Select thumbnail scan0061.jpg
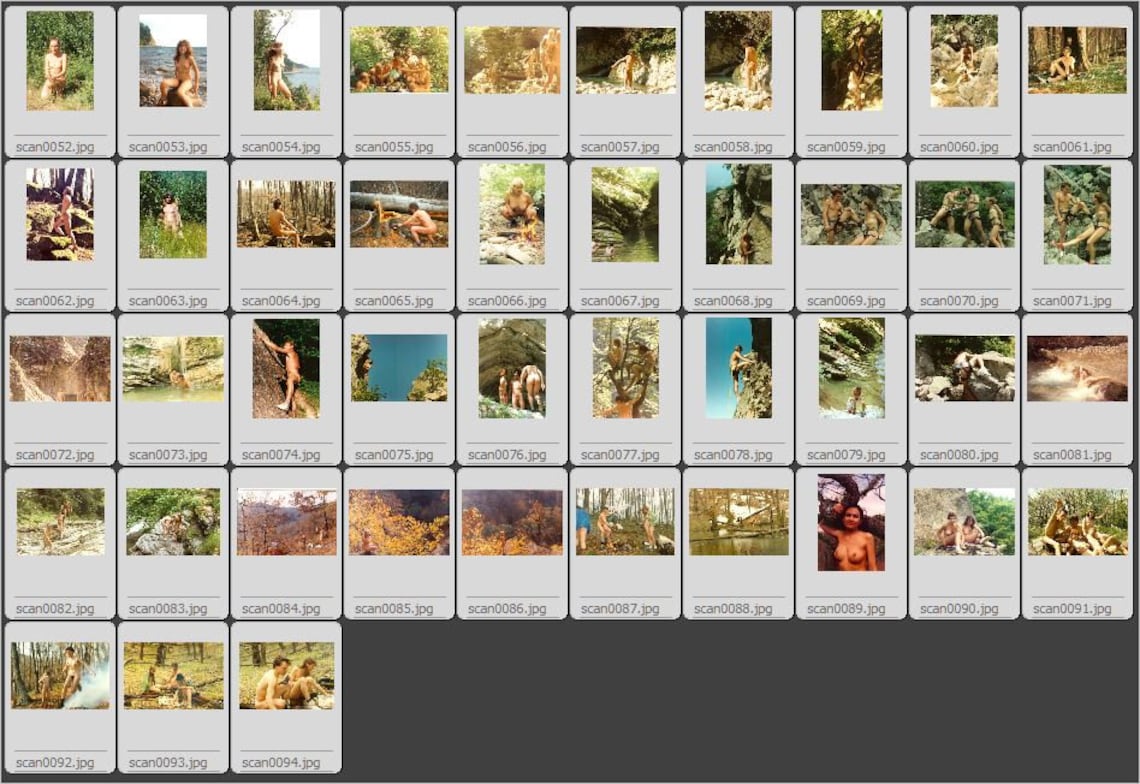Image resolution: width=1140 pixels, height=784 pixels. 1077,60
